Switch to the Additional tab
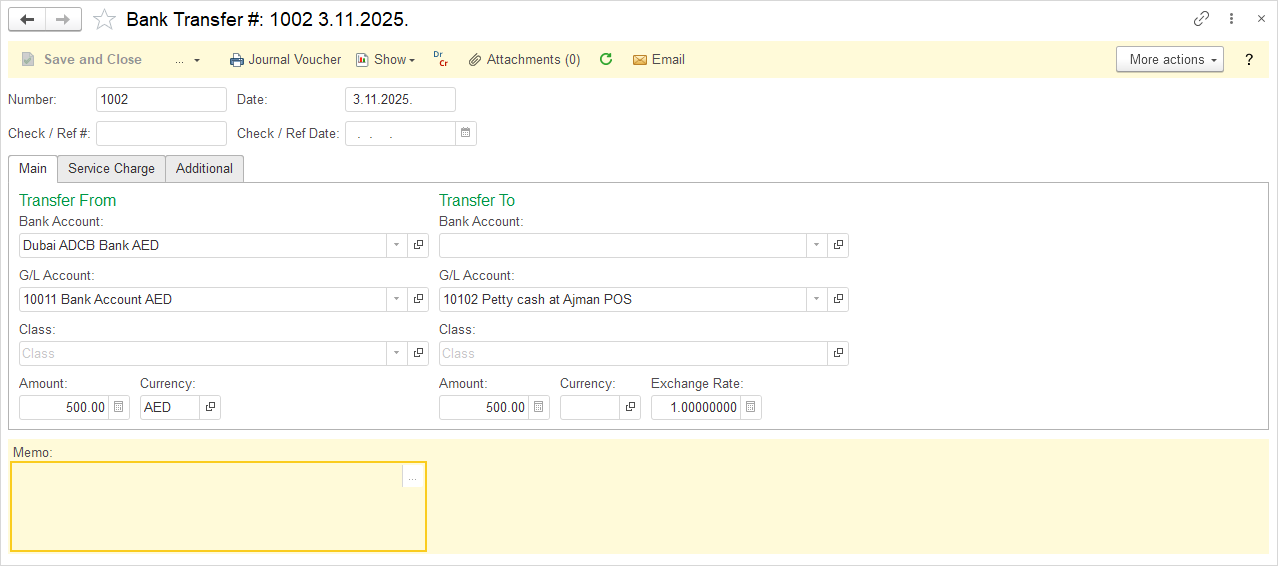1278x566 pixels. tap(204, 168)
